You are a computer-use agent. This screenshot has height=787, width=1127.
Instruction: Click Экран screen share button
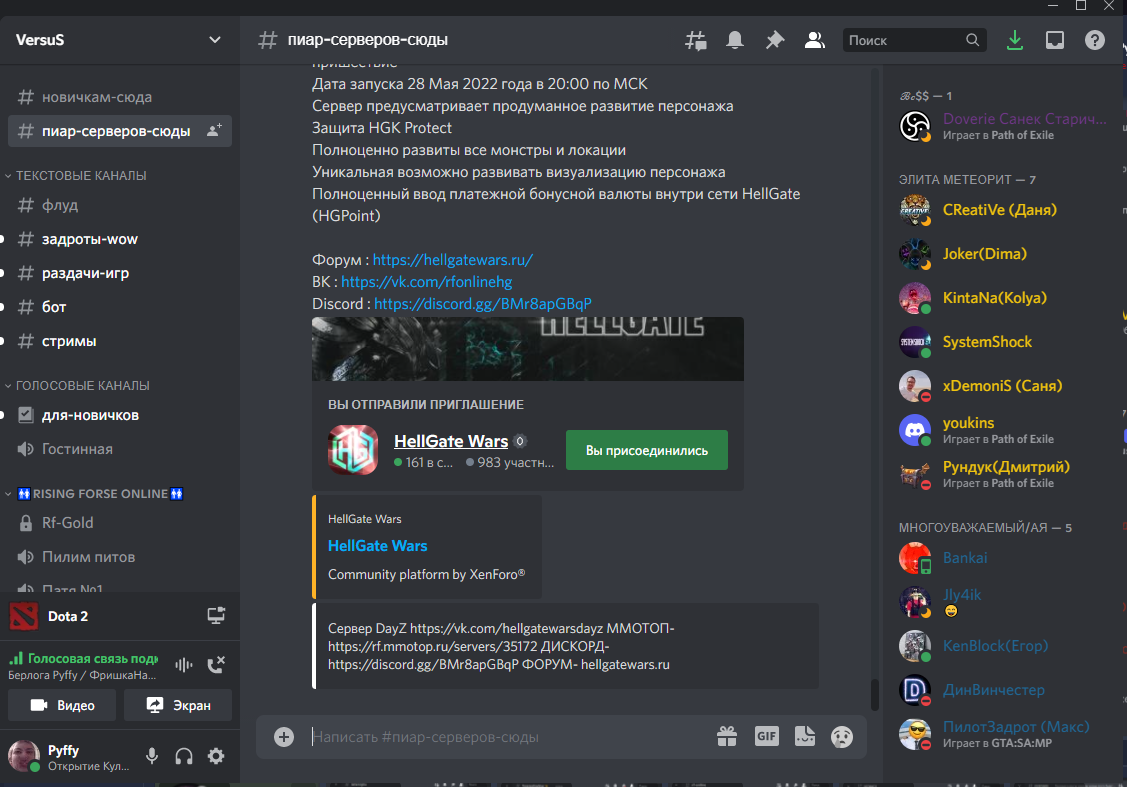178,705
